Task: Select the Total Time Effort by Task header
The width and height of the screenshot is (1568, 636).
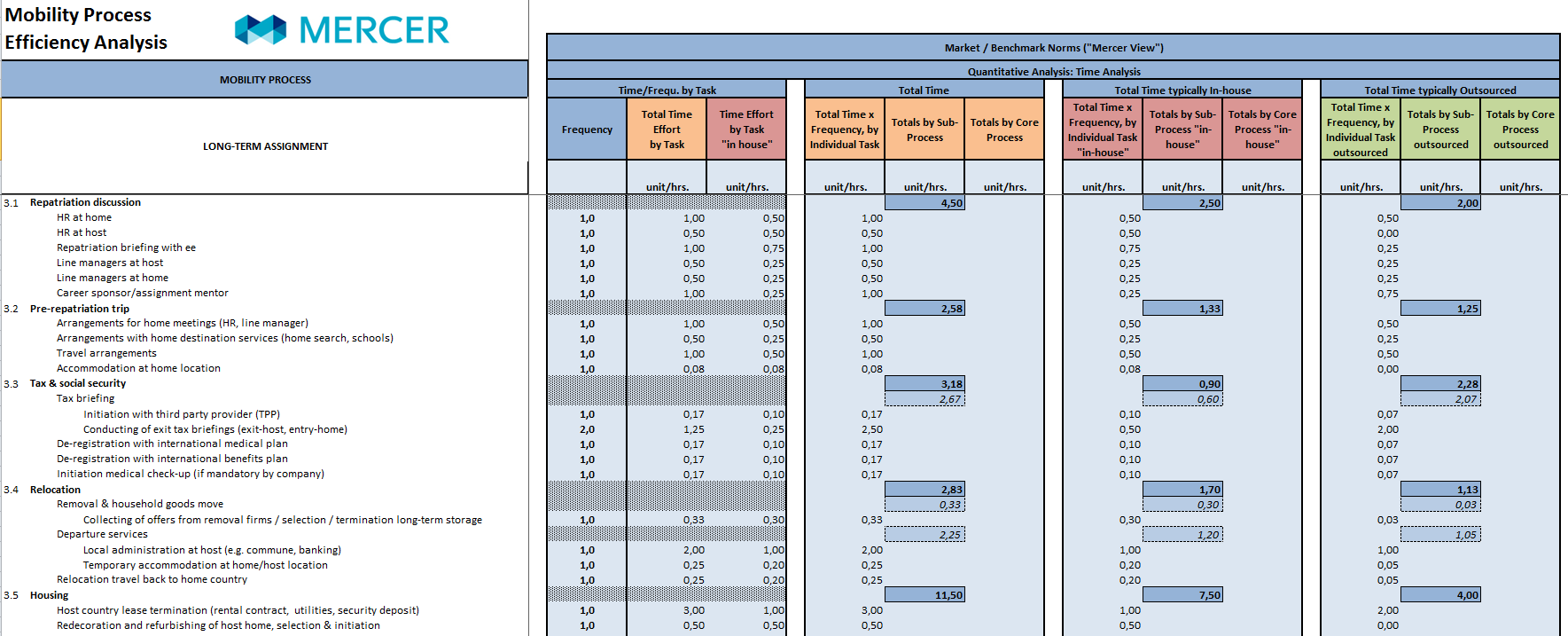Action: click(667, 130)
